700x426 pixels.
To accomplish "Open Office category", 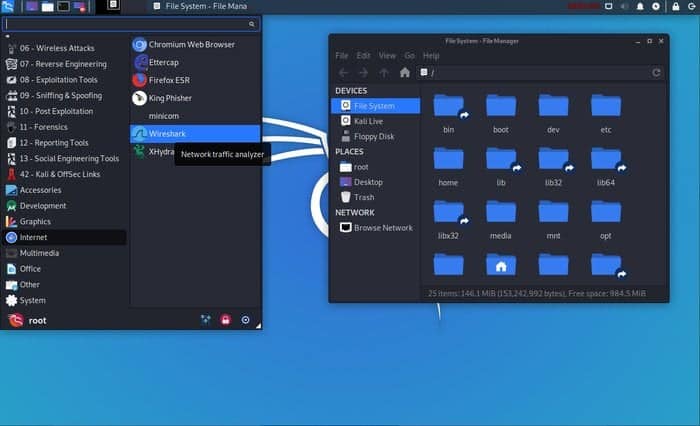I will pos(65,269).
